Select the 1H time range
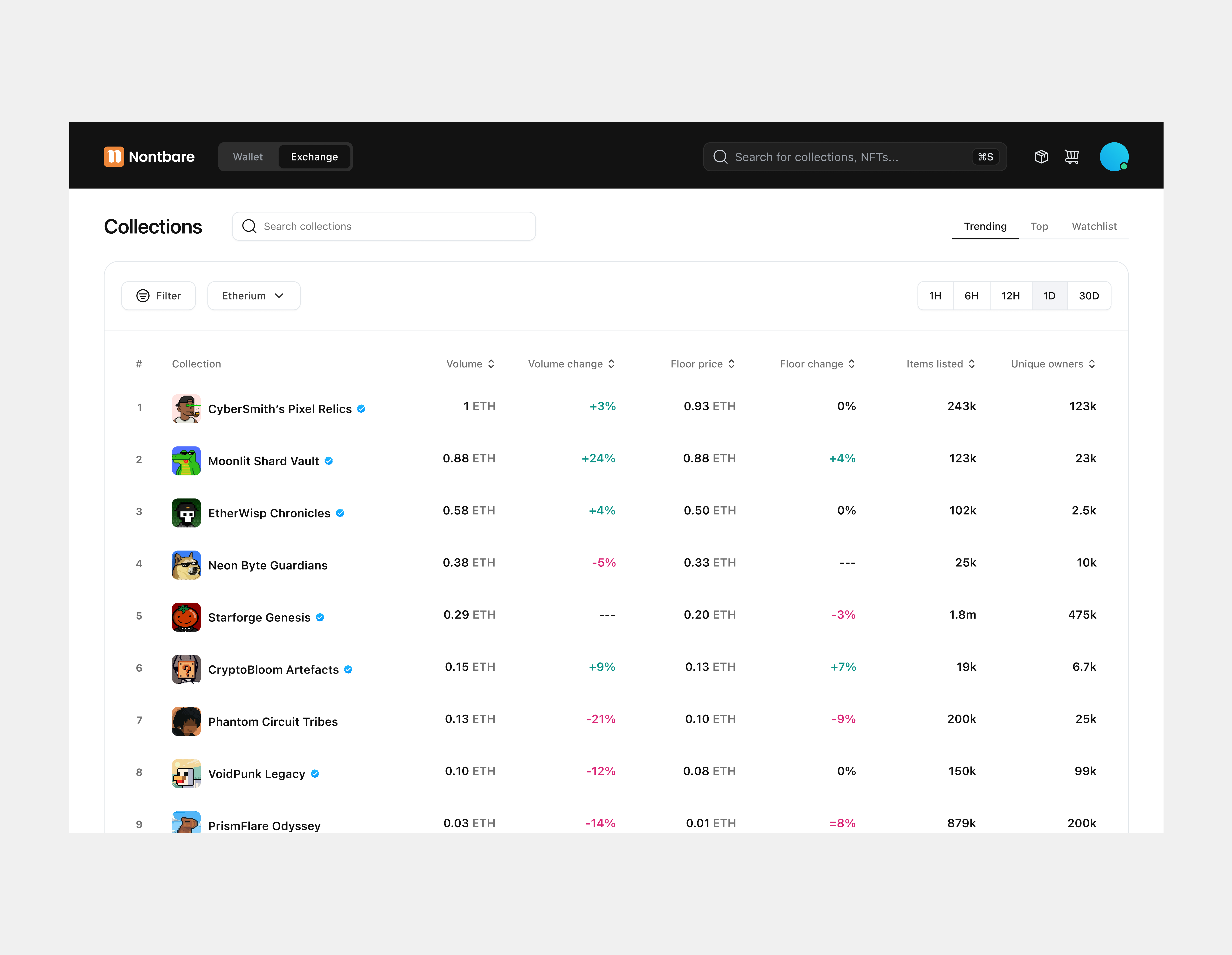Viewport: 1232px width, 955px height. point(935,296)
